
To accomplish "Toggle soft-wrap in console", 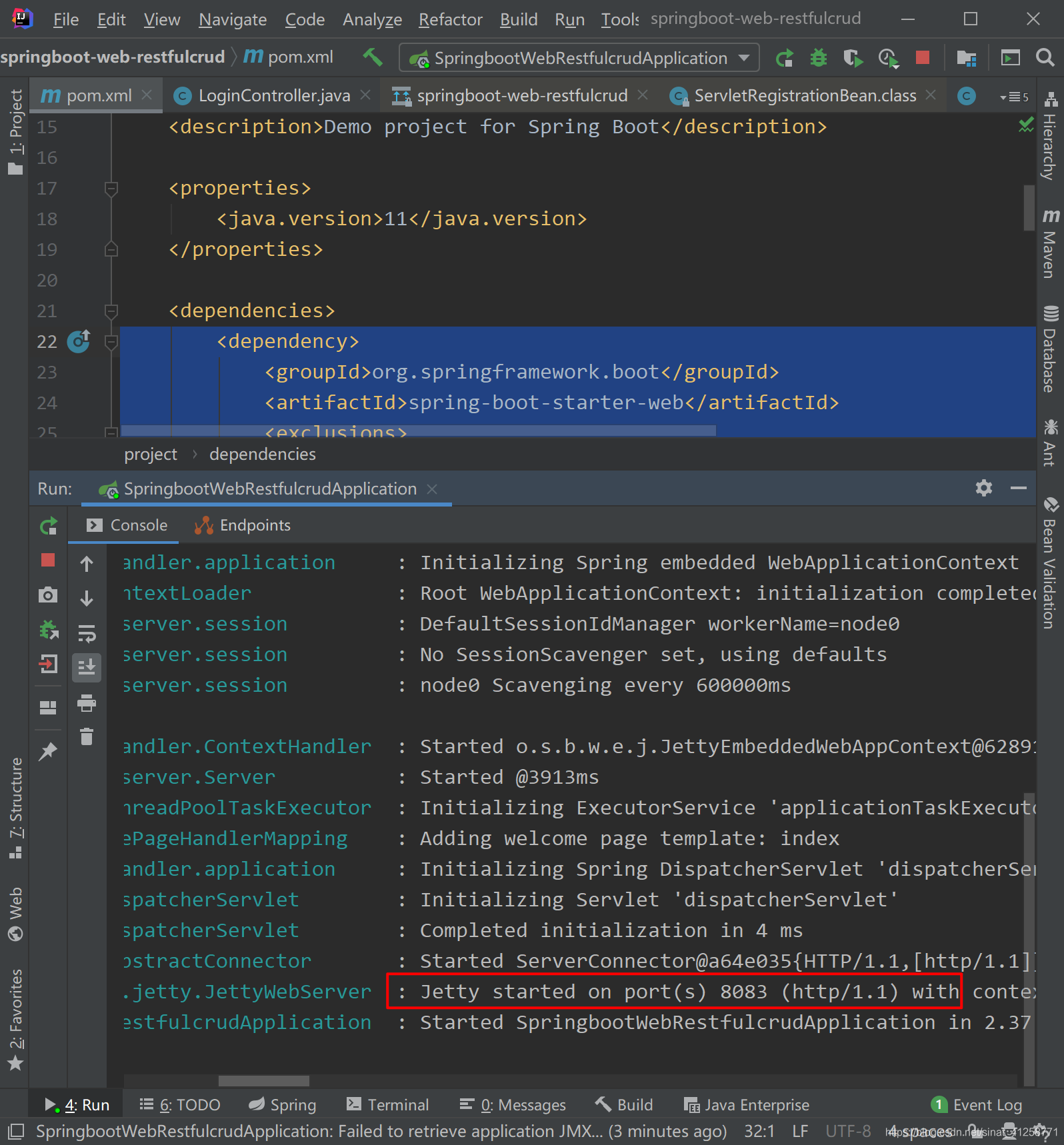I will (87, 633).
